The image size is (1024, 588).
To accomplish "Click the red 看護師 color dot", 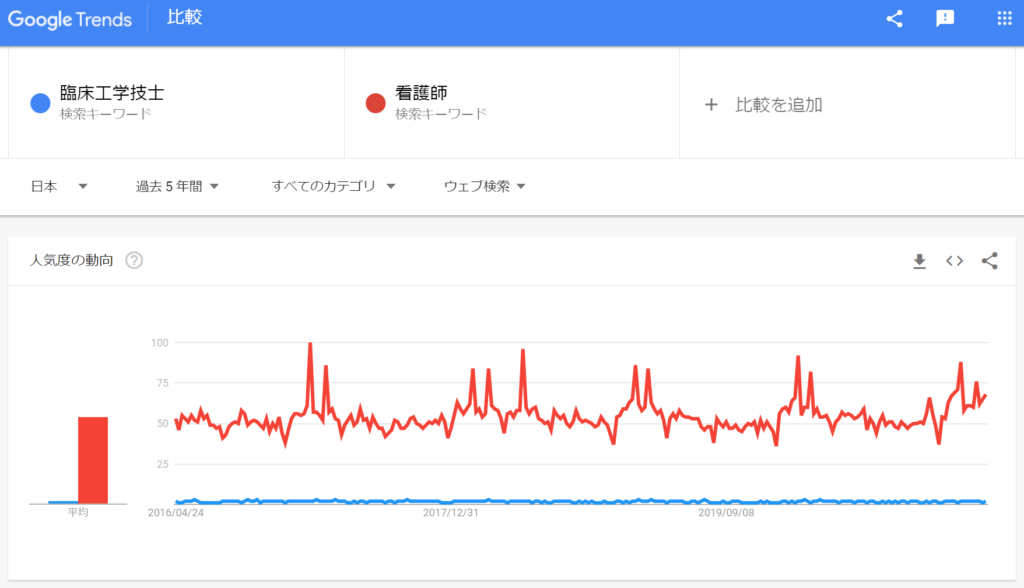I will click(x=376, y=103).
